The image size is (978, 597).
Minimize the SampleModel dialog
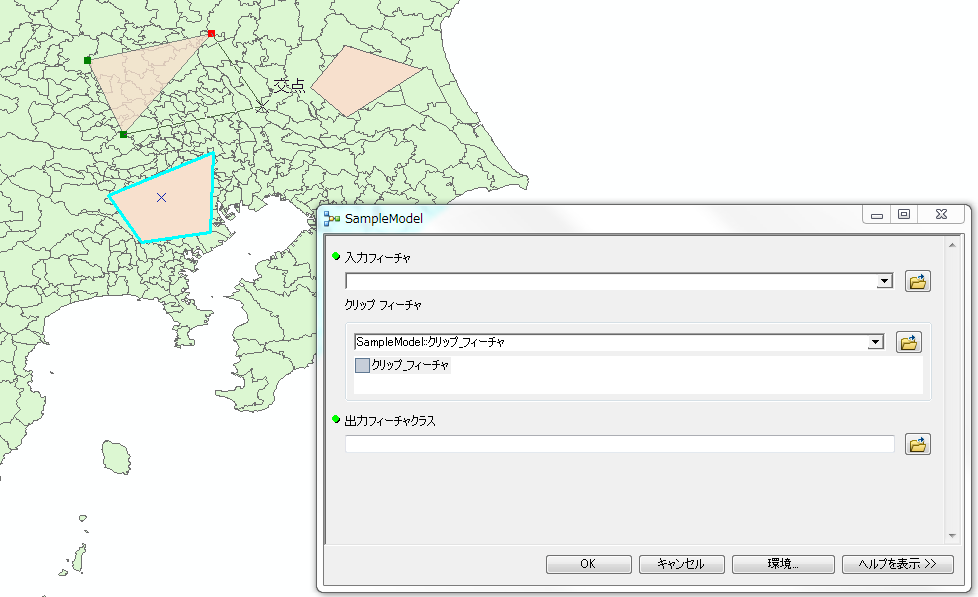(877, 215)
